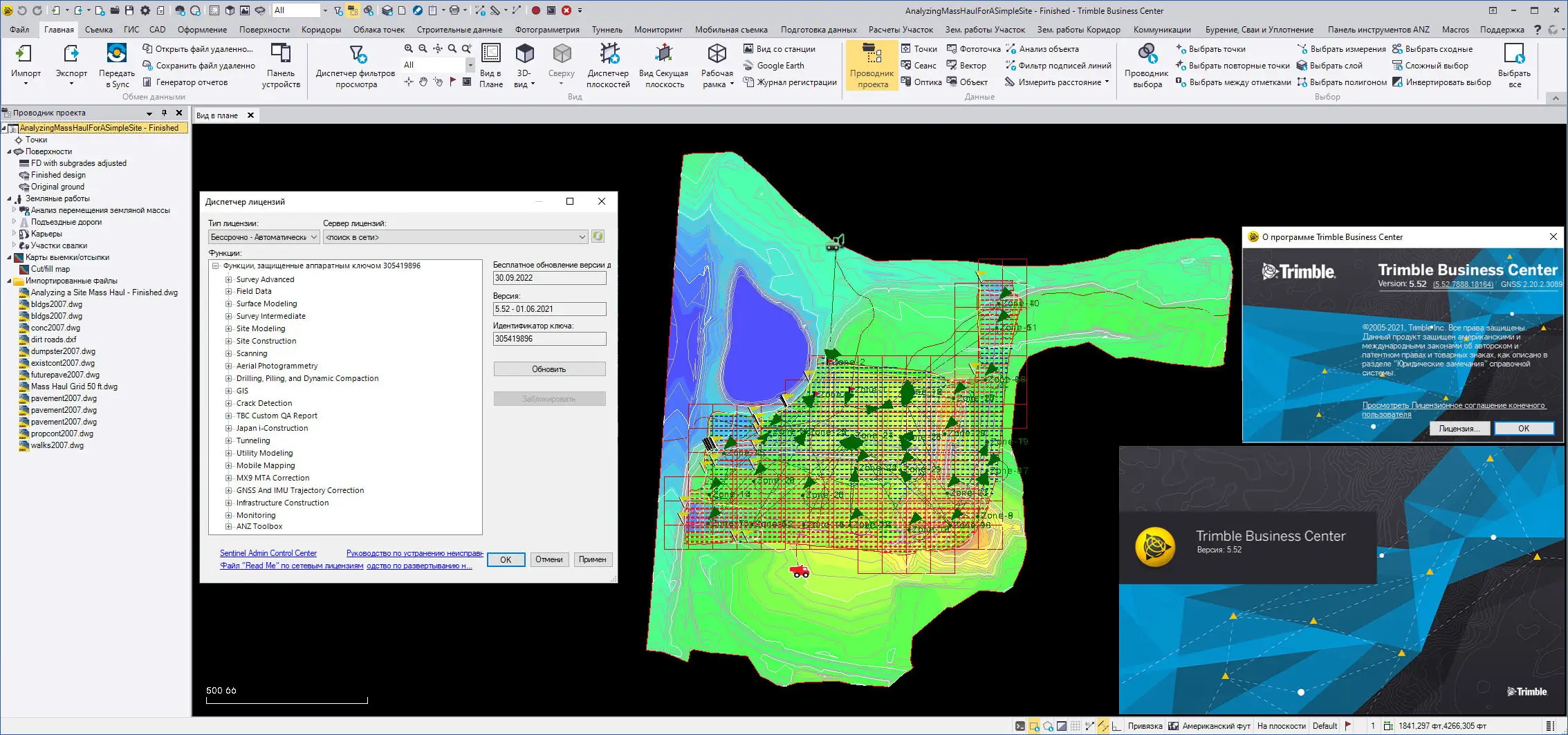This screenshot has width=1568, height=735.
Task: Open Cutting Plane View tool
Action: [x=663, y=64]
